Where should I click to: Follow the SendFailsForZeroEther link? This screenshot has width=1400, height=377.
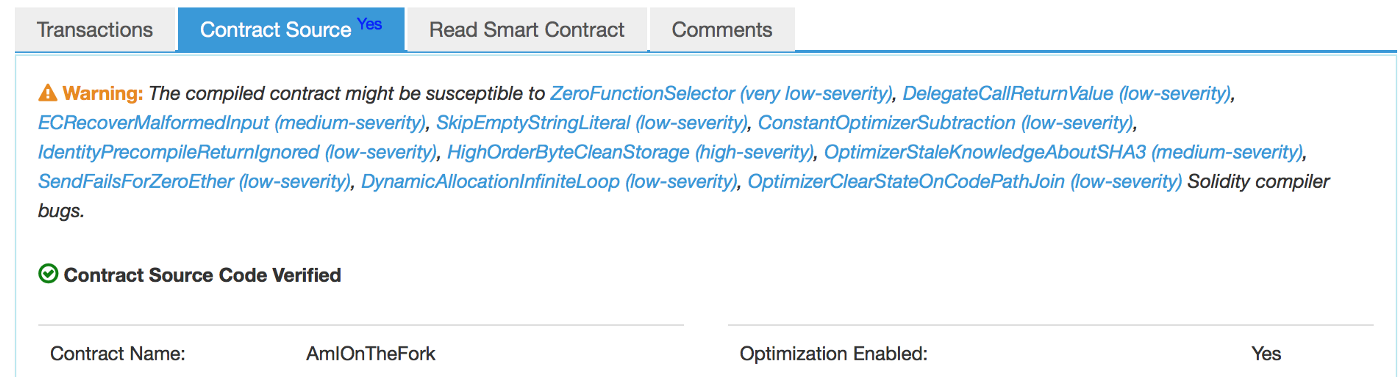195,182
